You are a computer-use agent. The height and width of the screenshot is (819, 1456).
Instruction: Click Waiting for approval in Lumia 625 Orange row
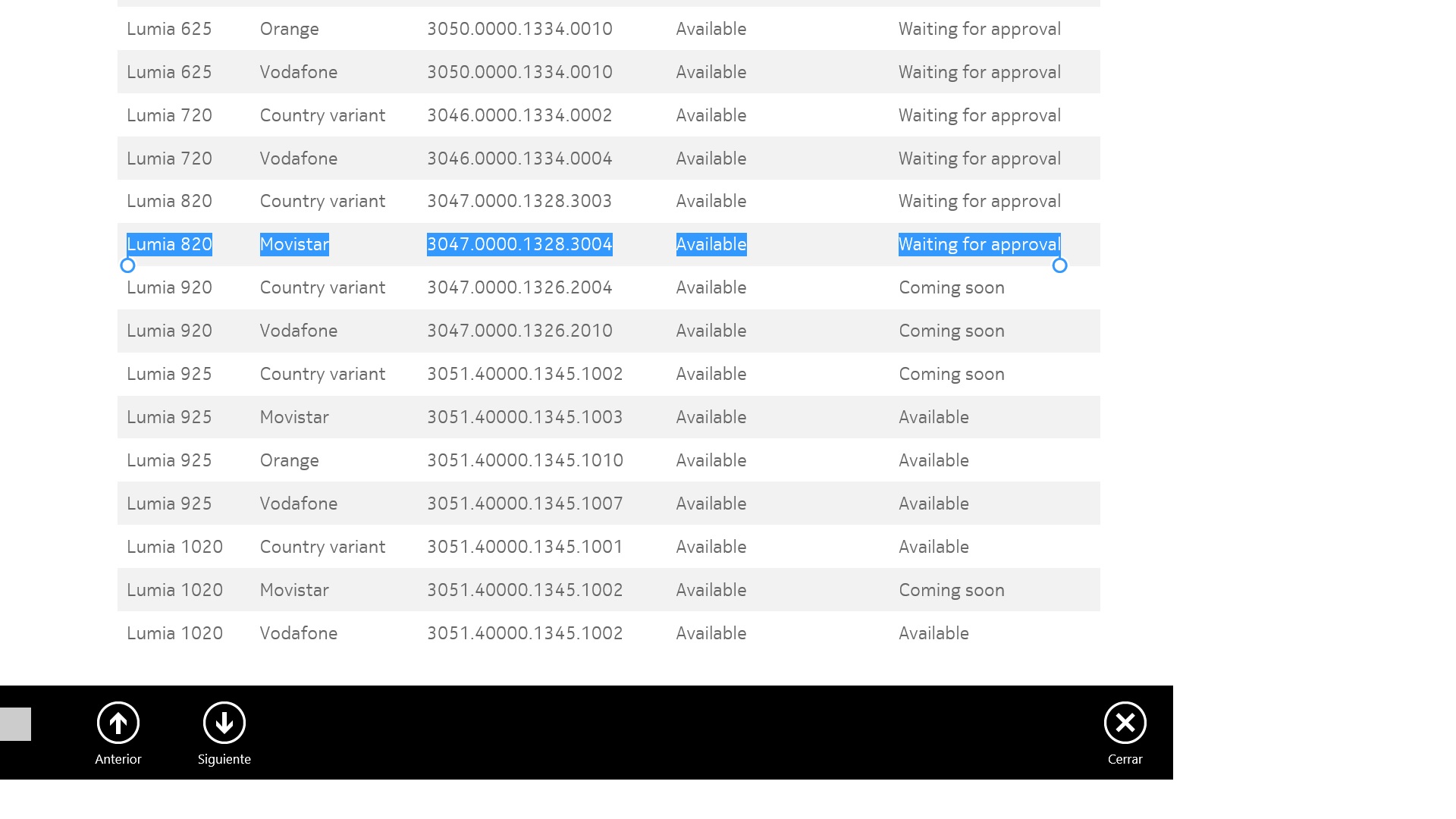979,29
